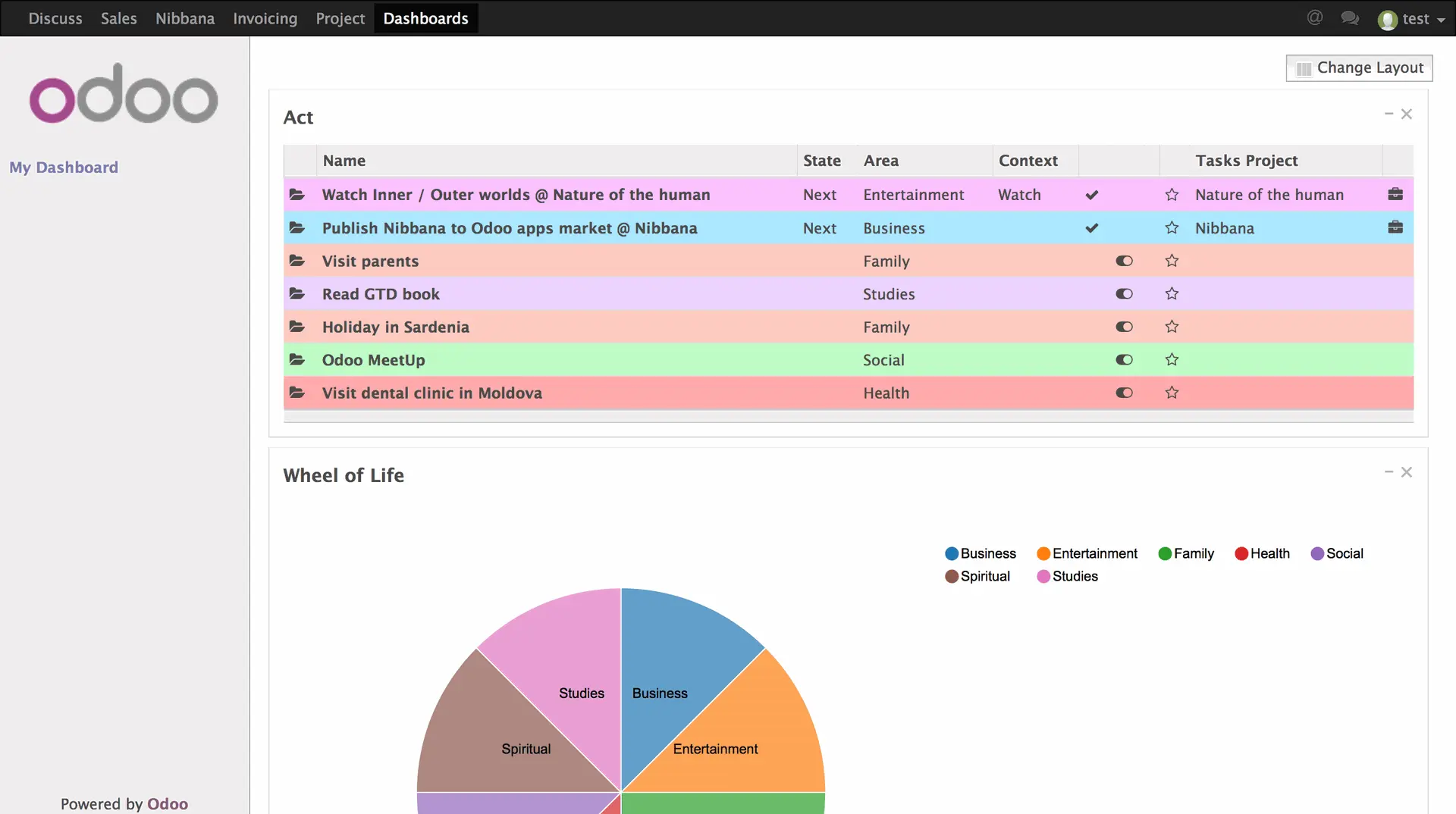Click the Change Layout button
Viewport: 1456px width, 814px height.
tap(1359, 68)
